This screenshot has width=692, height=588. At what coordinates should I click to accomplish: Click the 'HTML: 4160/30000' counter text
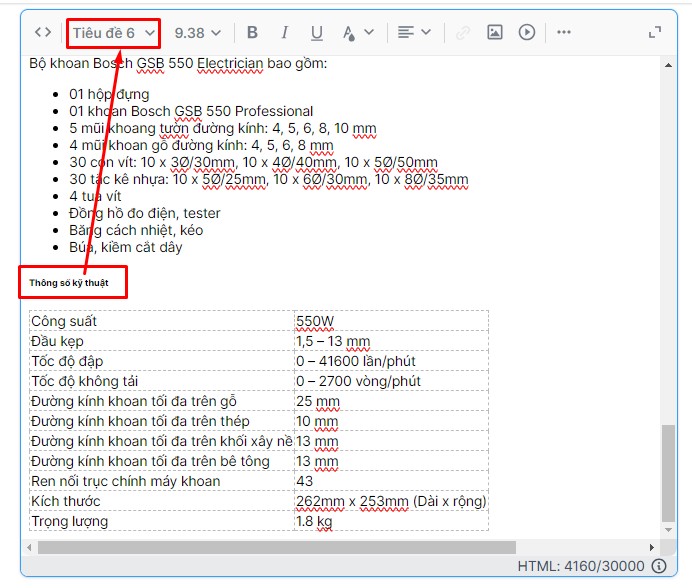tap(581, 566)
